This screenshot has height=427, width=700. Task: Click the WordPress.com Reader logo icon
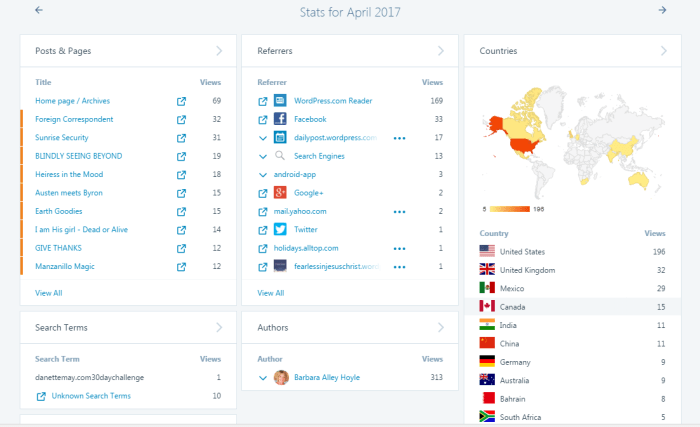280,100
